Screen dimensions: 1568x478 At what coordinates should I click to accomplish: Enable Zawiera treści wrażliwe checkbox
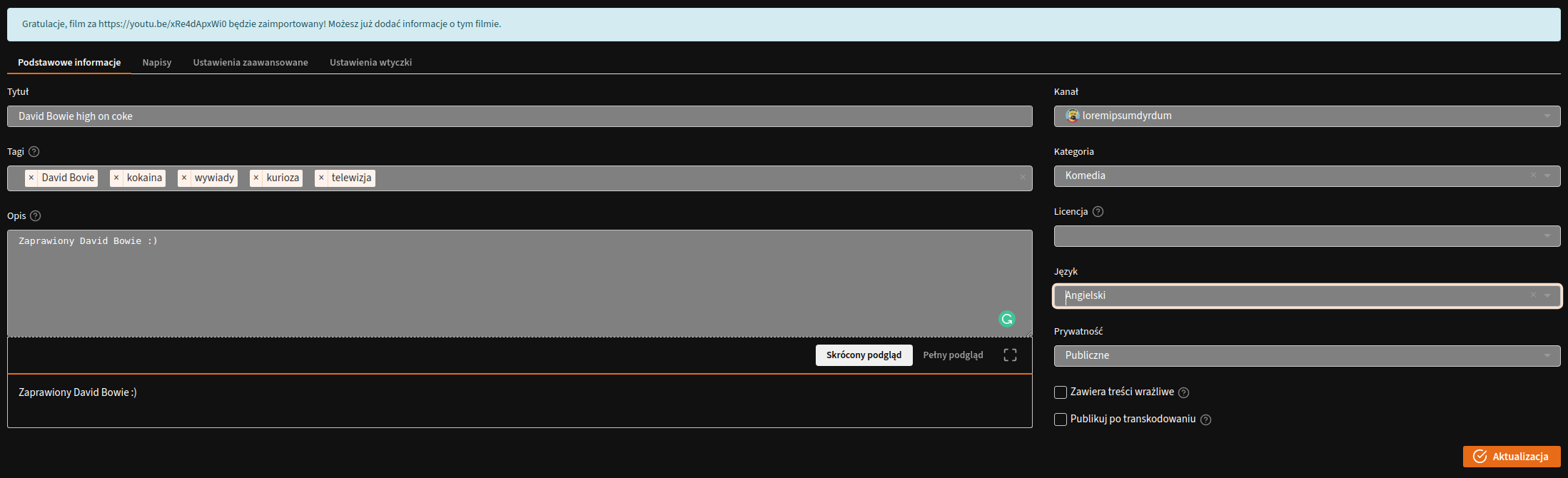tap(1061, 392)
